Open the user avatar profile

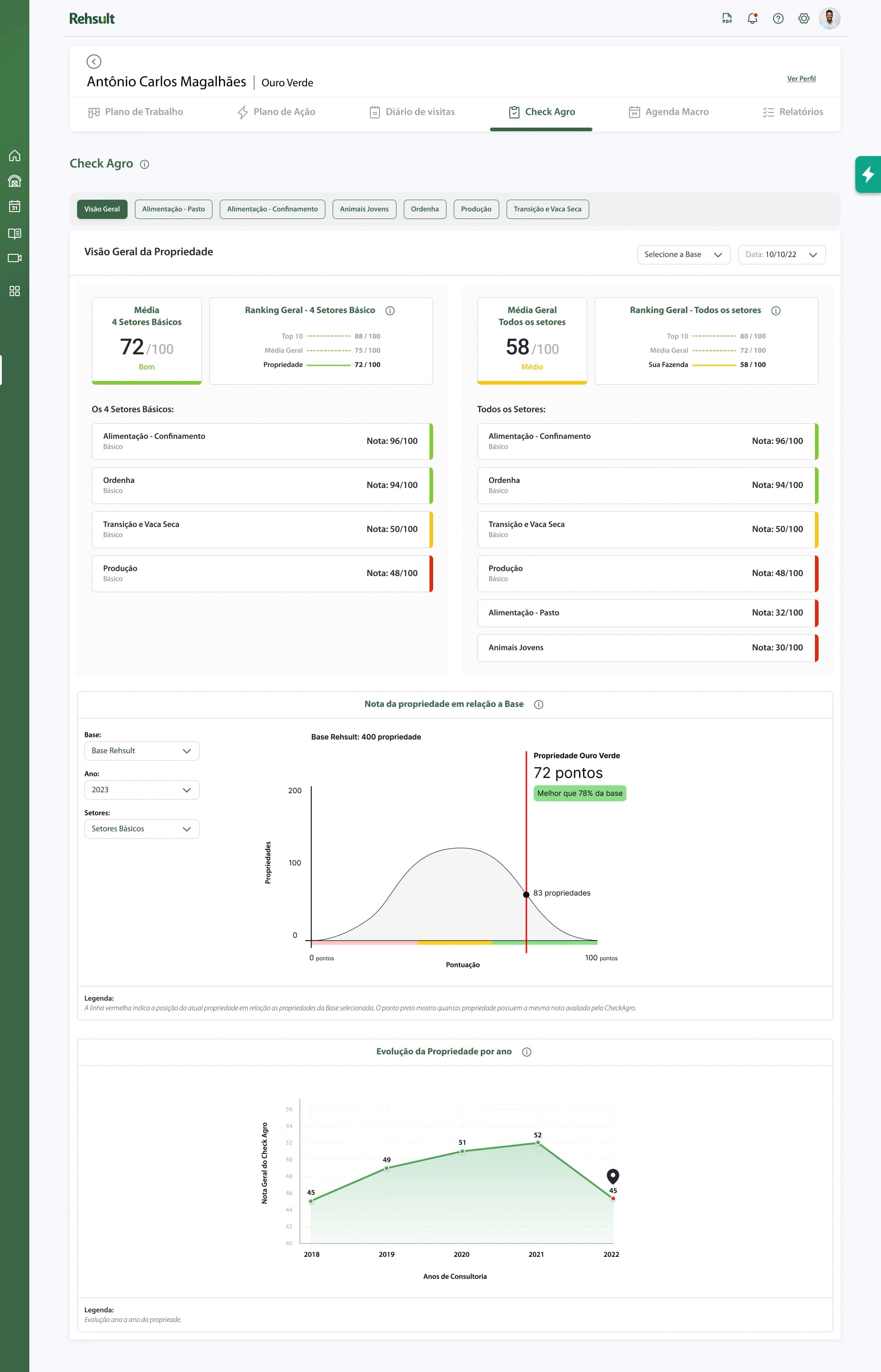[830, 18]
